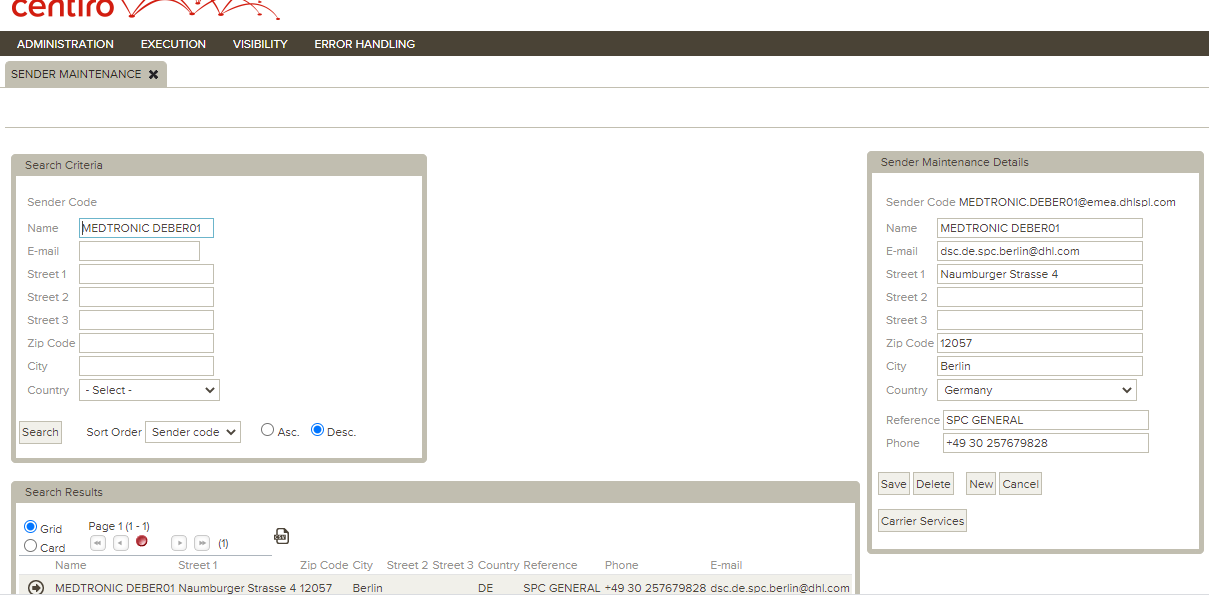Close the Sender Maintenance tab
Image resolution: width=1209 pixels, height=597 pixels.
(153, 74)
